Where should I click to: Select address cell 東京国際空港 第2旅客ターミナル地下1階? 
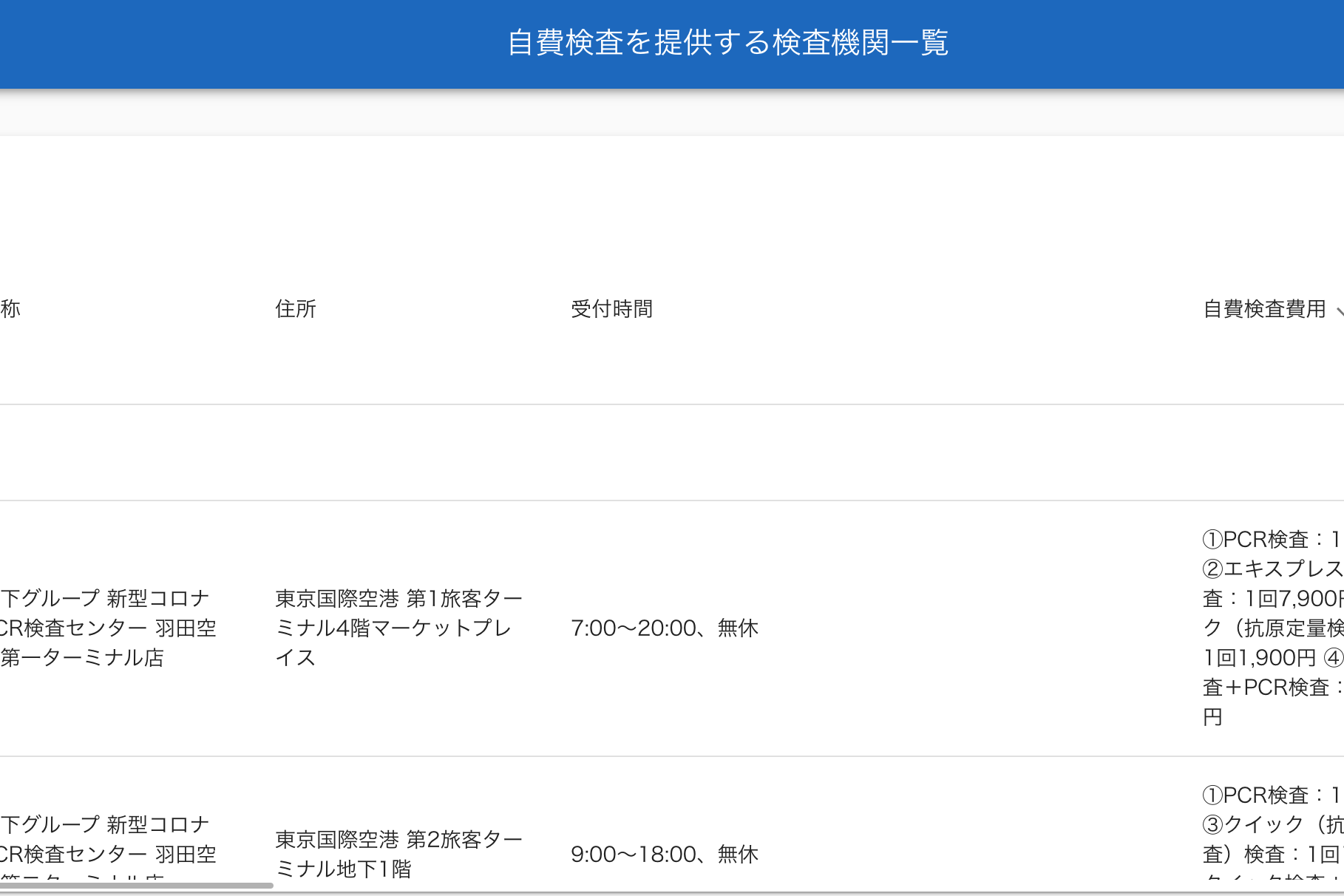point(399,854)
